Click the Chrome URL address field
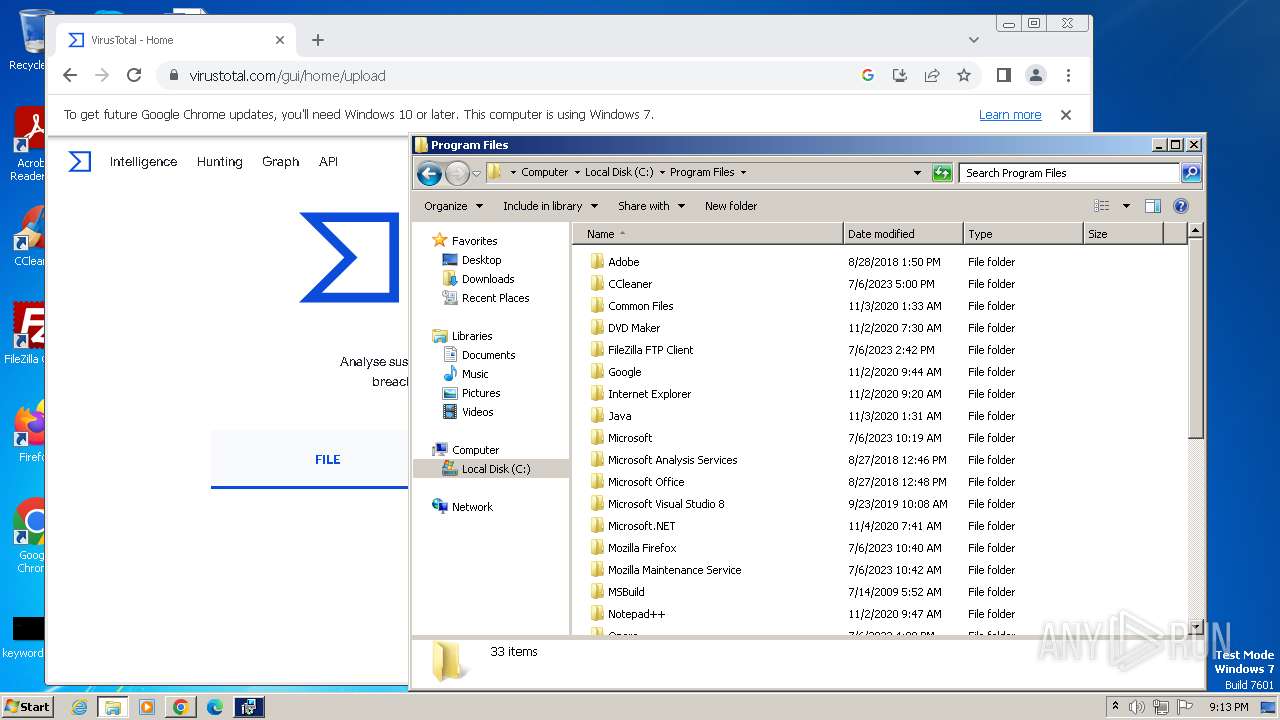The height and width of the screenshot is (720, 1280). [x=510, y=75]
